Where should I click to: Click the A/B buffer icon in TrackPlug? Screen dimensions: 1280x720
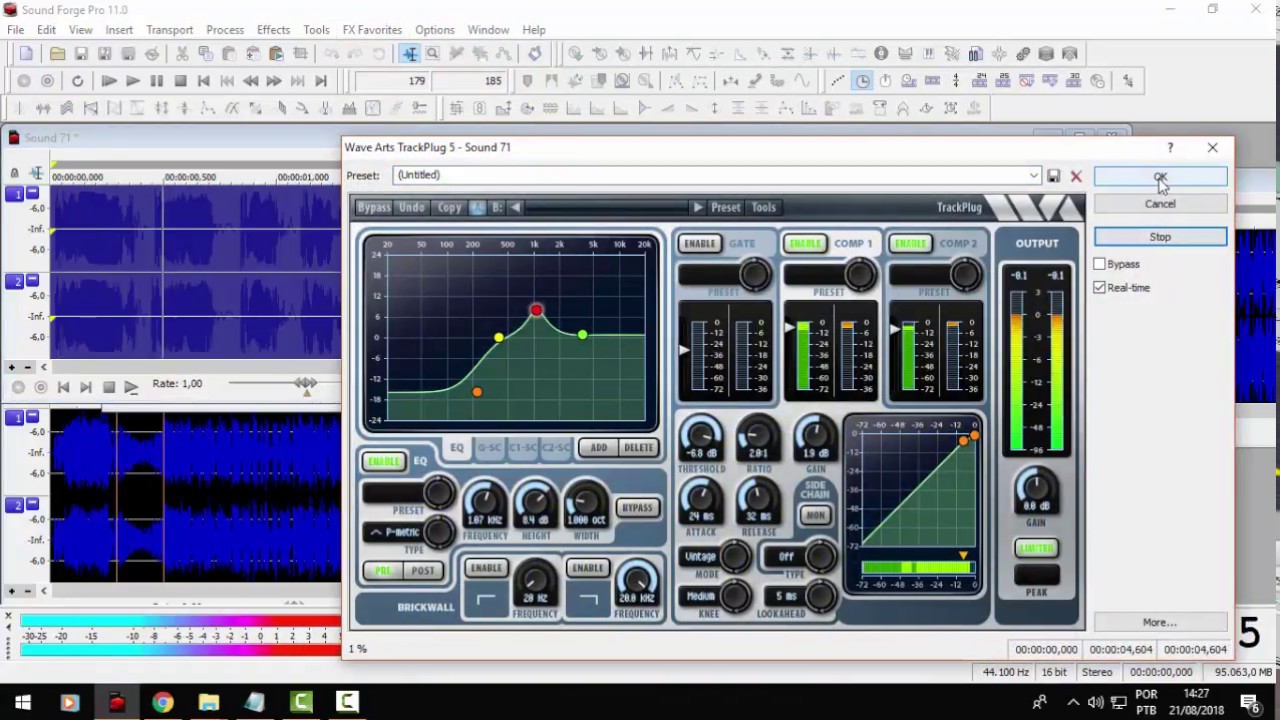click(x=478, y=207)
